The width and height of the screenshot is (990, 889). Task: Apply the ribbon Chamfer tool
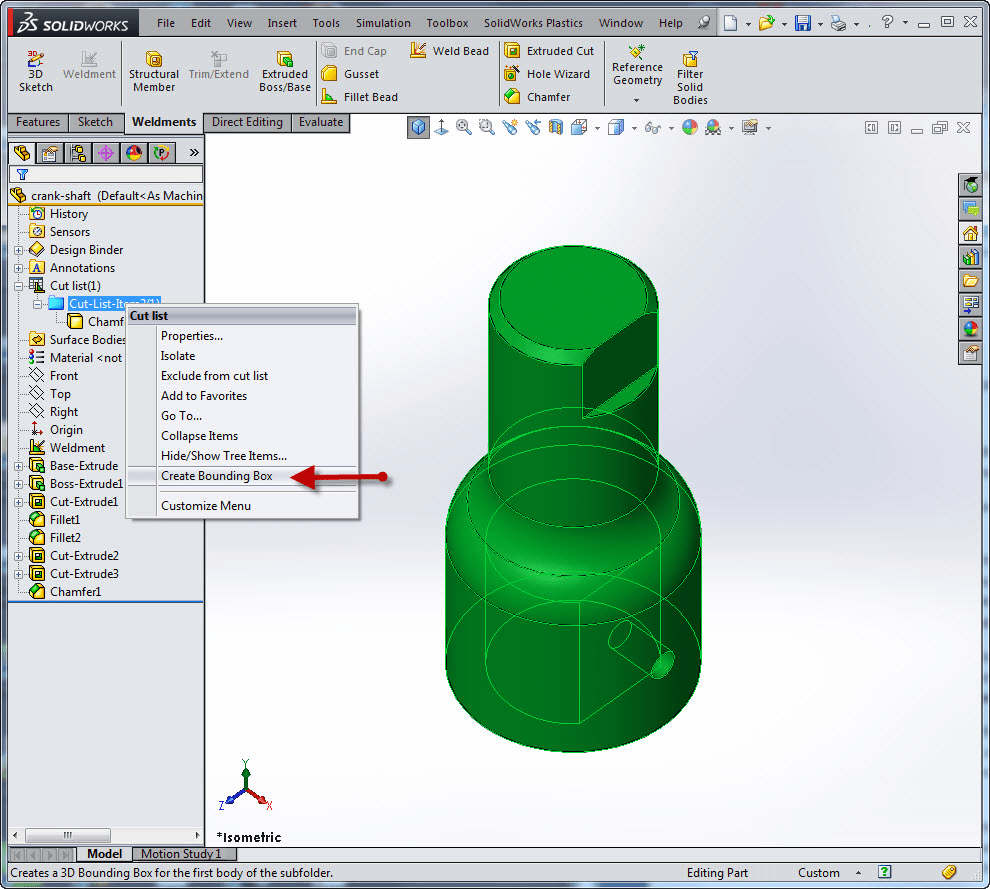point(537,97)
